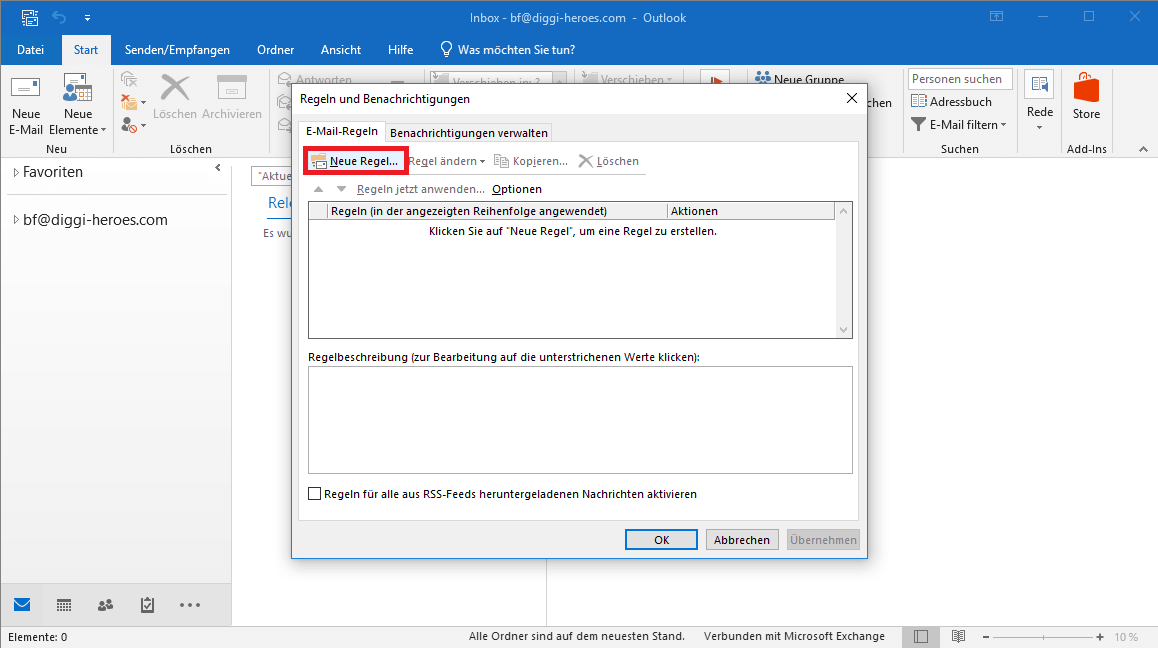Click the three dots navigation options
Image resolution: width=1158 pixels, height=648 pixels.
(x=190, y=605)
